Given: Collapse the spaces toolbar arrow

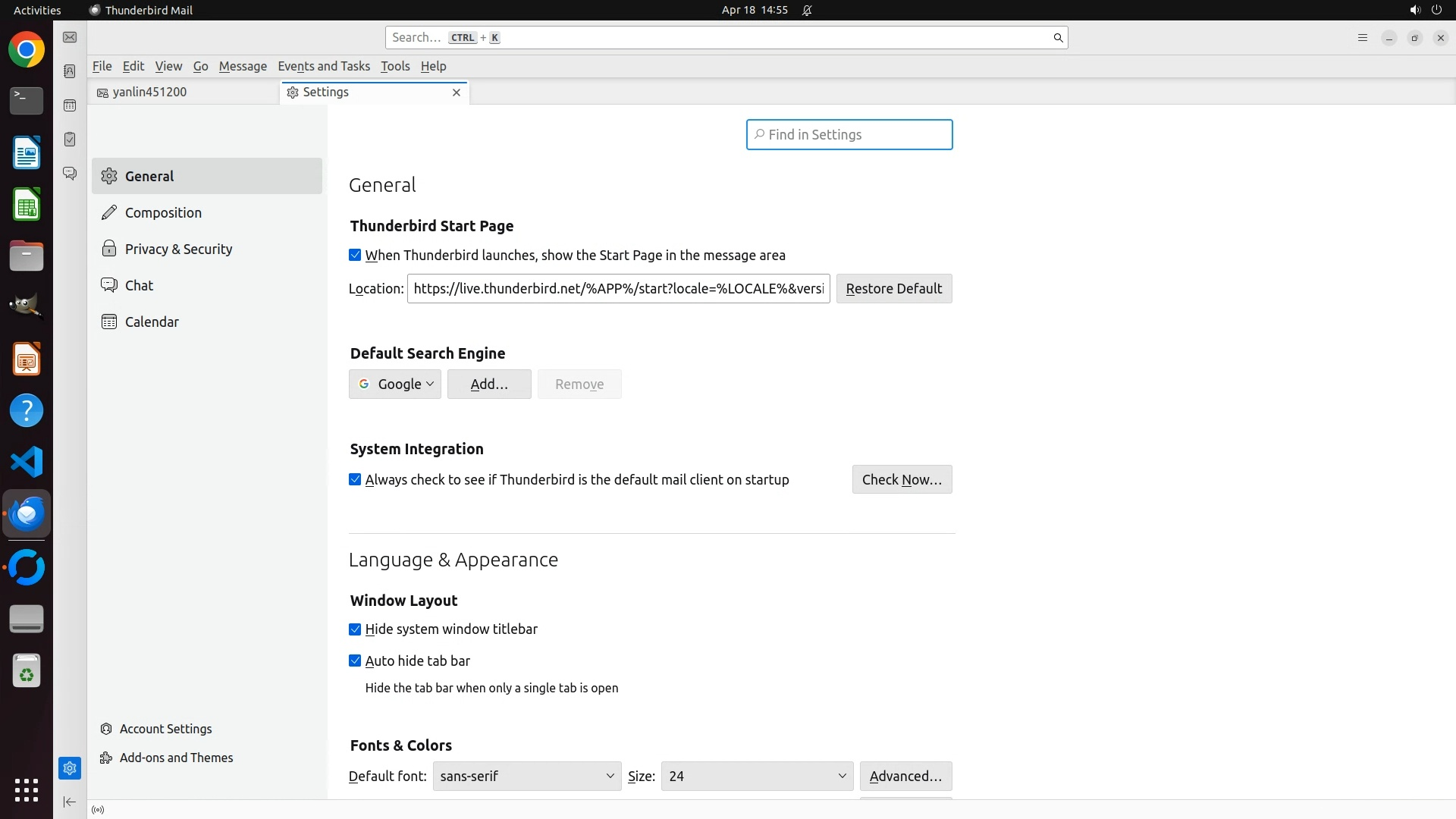Looking at the screenshot, I should click(70, 802).
